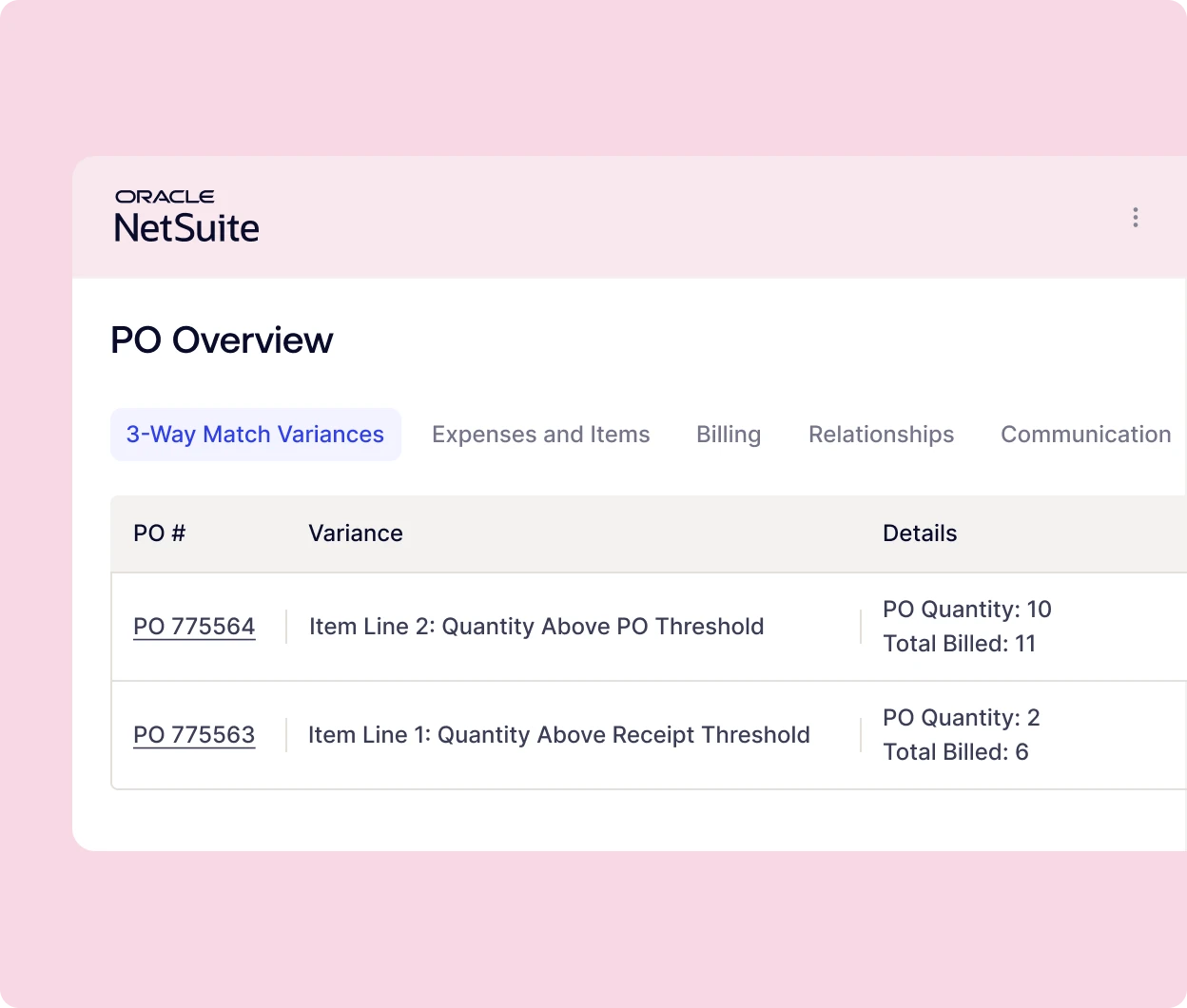Click the Details column header
The height and width of the screenshot is (1008, 1187).
(919, 533)
